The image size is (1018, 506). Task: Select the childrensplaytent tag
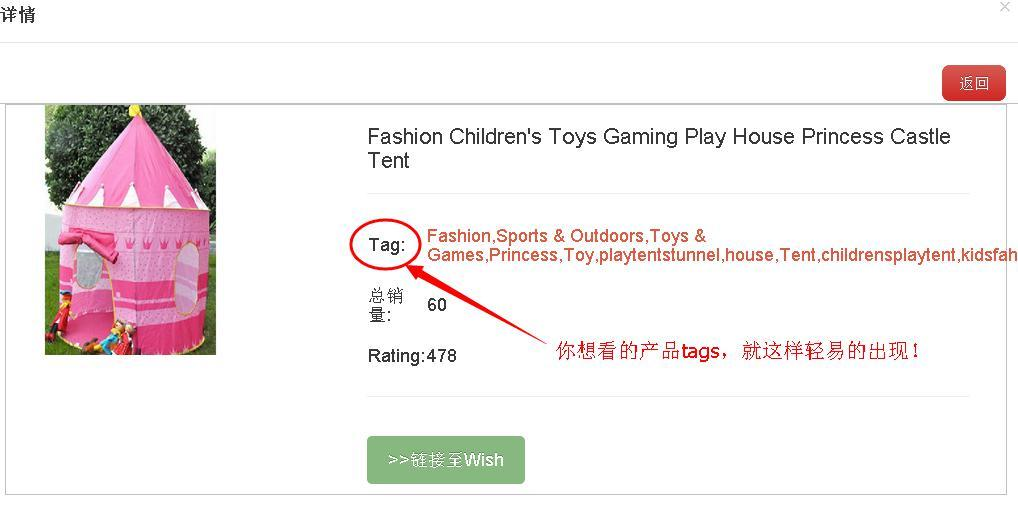[x=888, y=255]
